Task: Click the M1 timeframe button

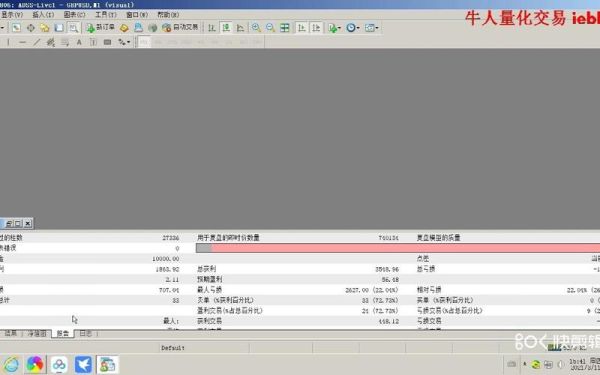Action: (144, 42)
